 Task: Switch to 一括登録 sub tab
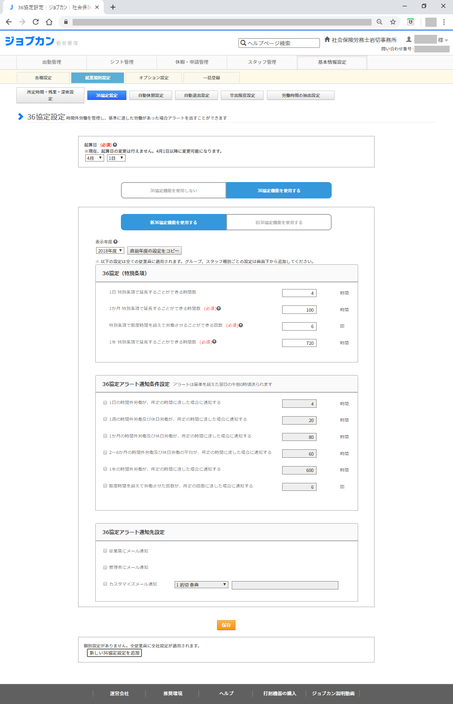pyautogui.click(x=211, y=78)
